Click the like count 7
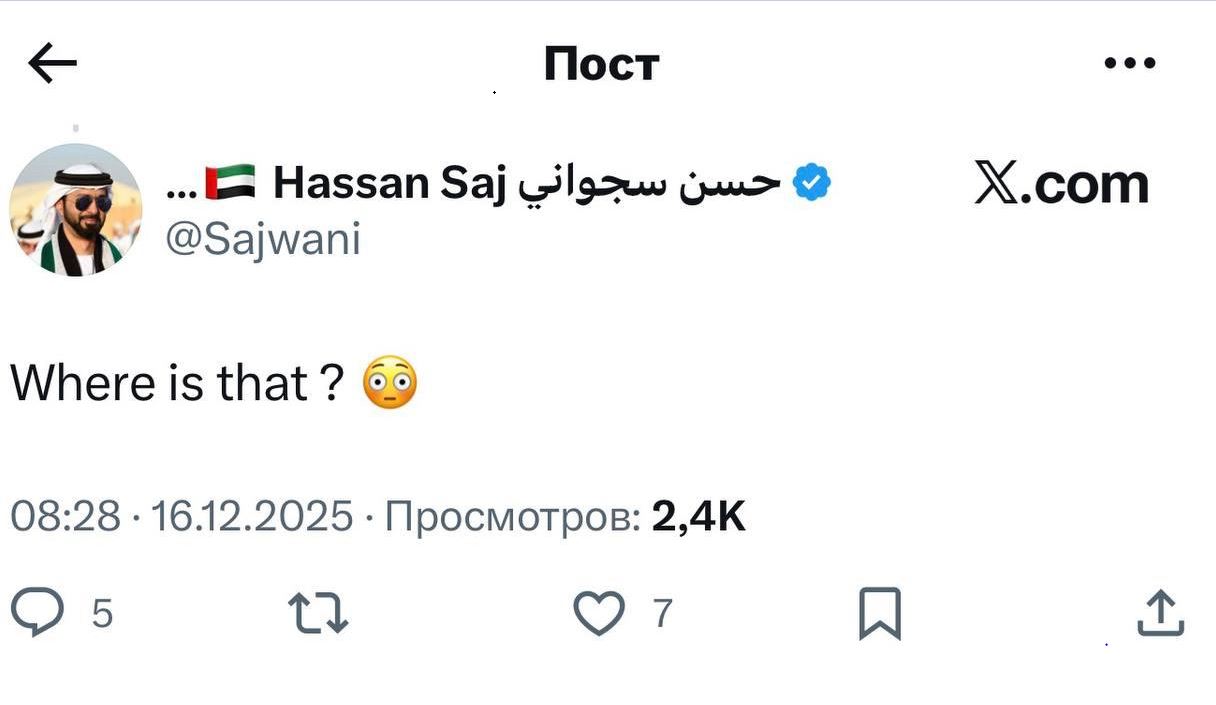1216x705 pixels. pos(663,613)
